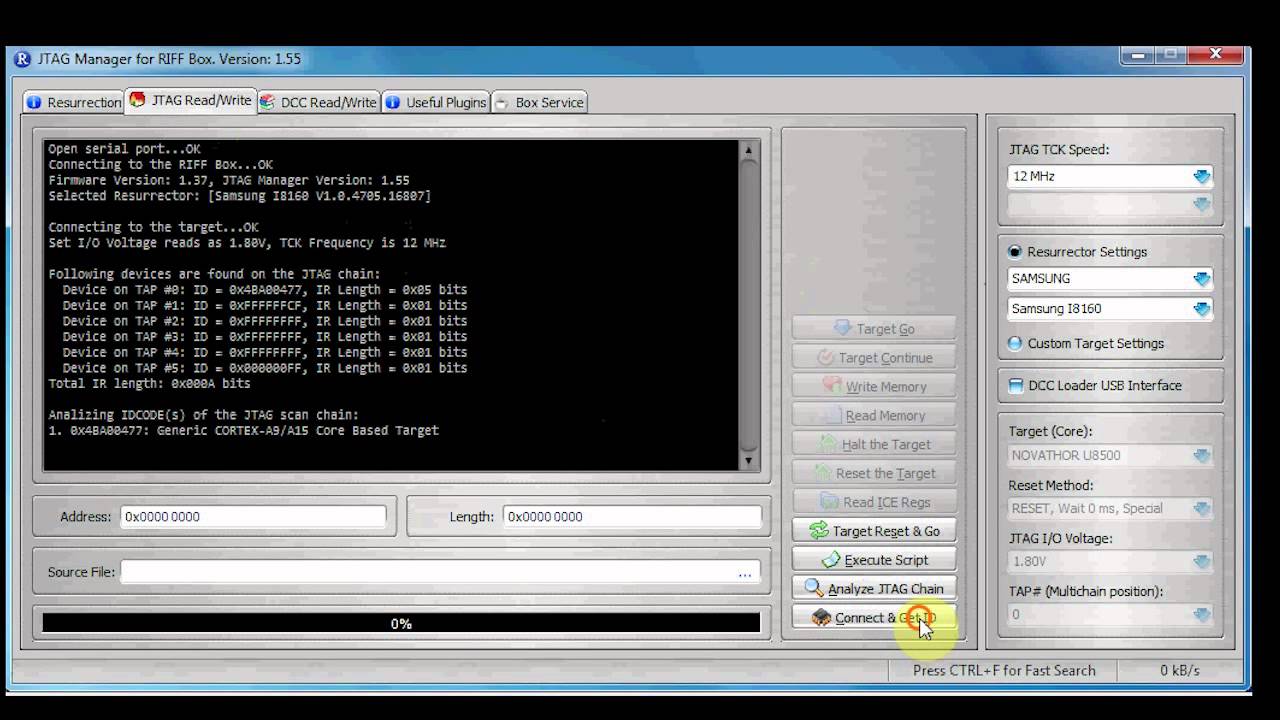Click the Useful Plugins tab info icon
This screenshot has width=1280, height=720.
tap(393, 102)
